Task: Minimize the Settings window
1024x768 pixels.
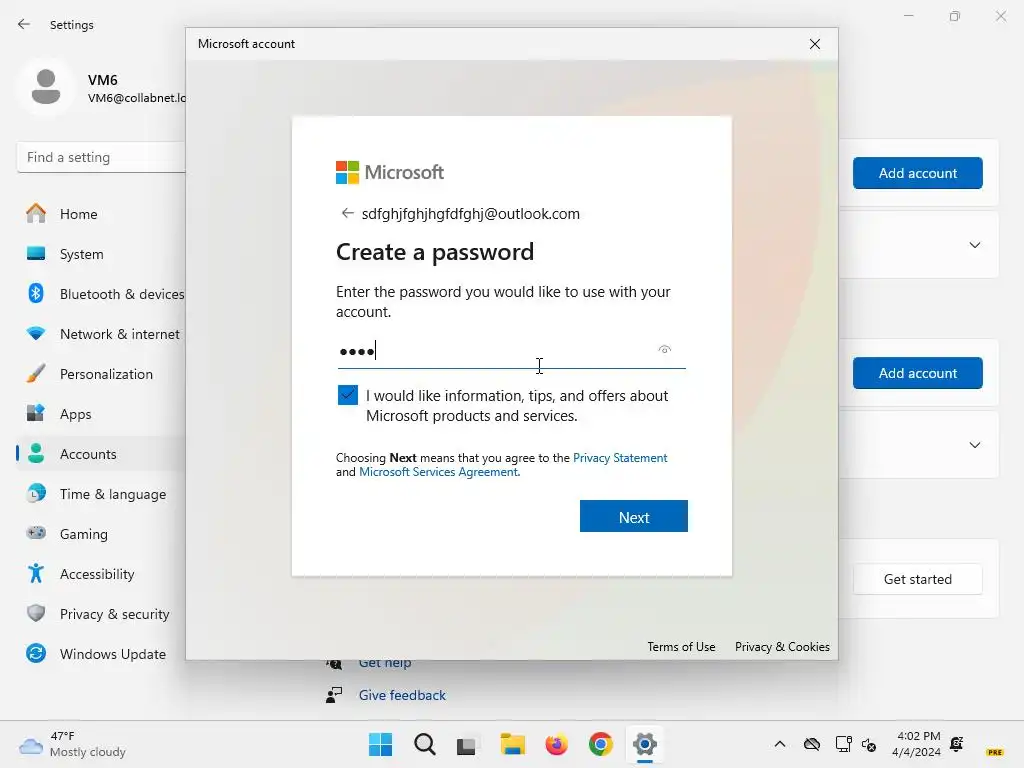Action: point(908,16)
